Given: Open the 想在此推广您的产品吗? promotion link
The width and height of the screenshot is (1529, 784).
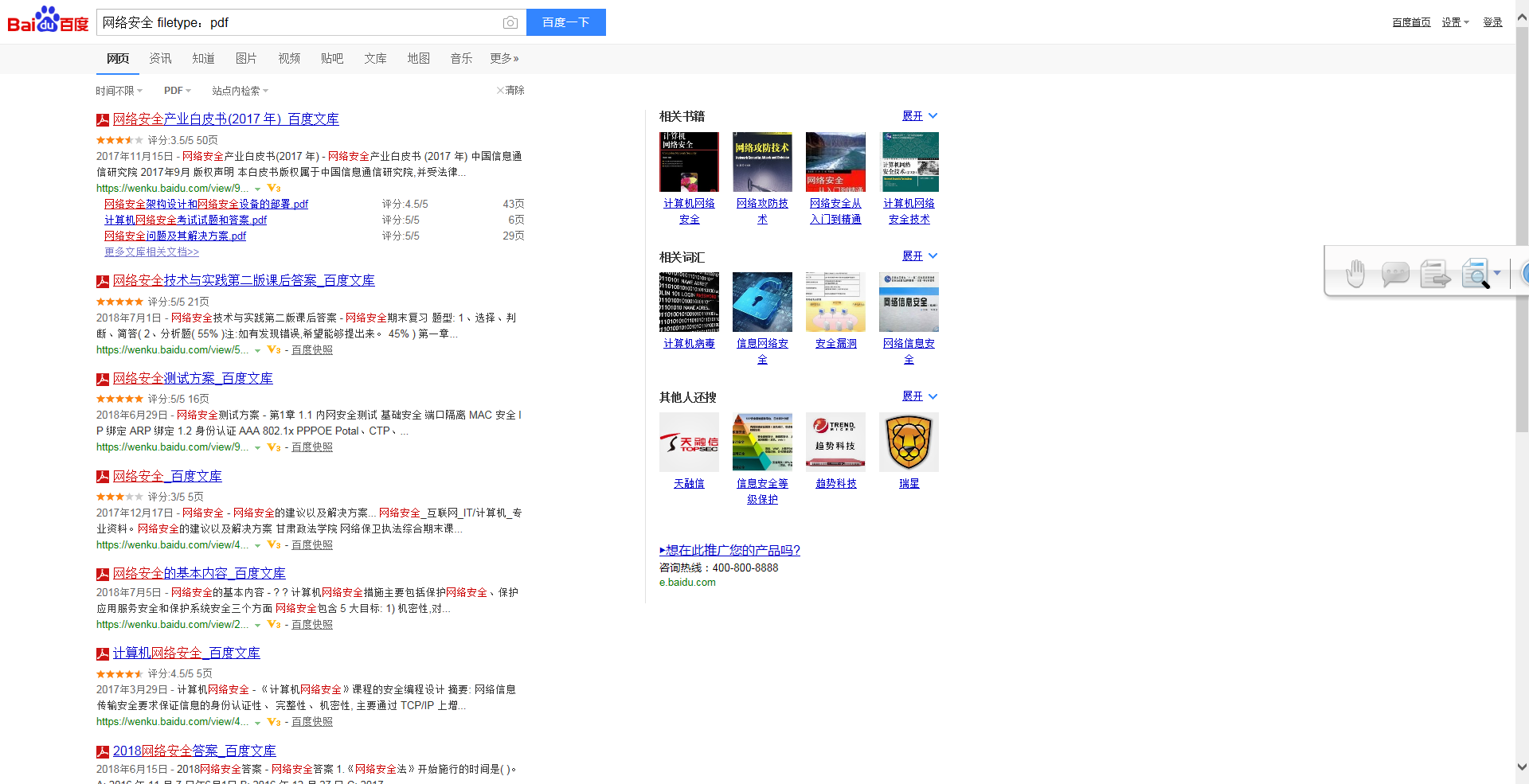Looking at the screenshot, I should (729, 551).
